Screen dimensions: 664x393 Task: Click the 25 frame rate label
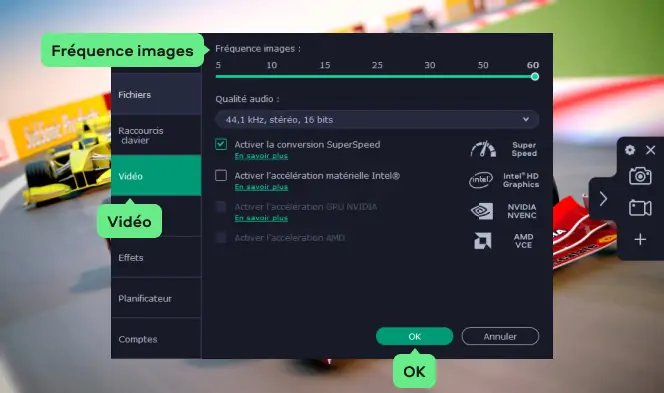point(377,65)
